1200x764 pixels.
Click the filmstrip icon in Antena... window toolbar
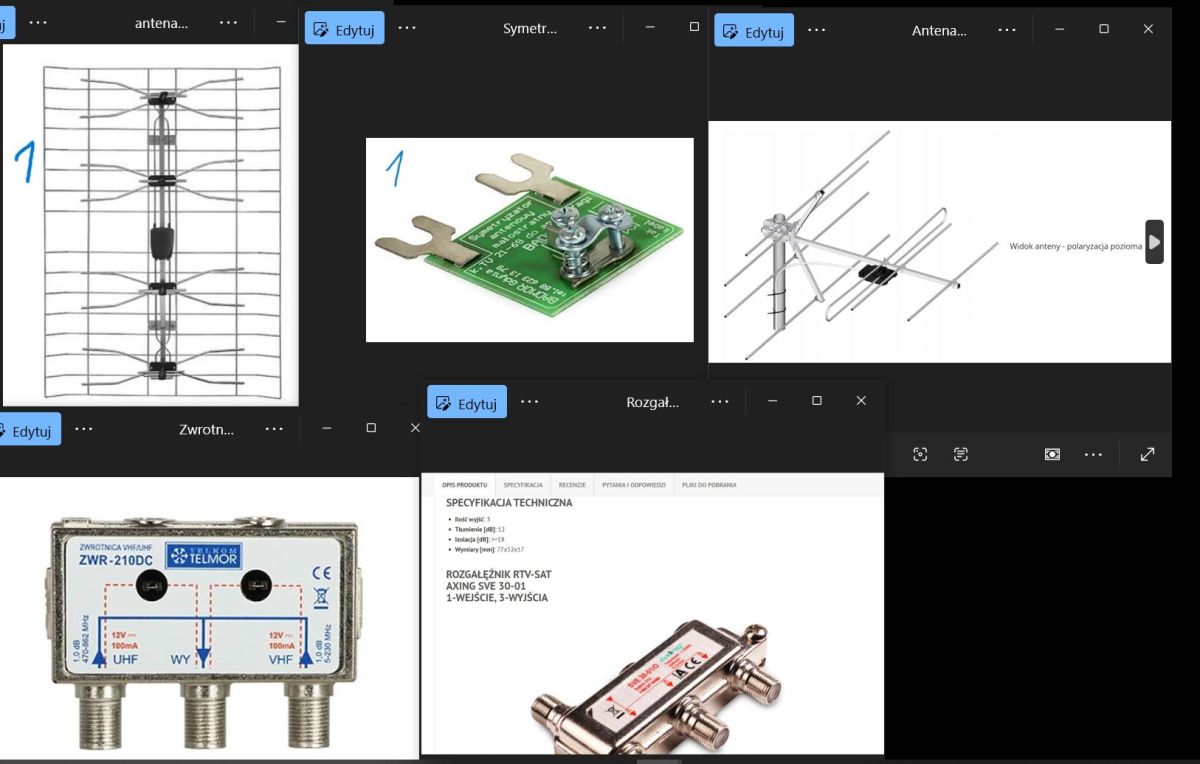(1052, 454)
